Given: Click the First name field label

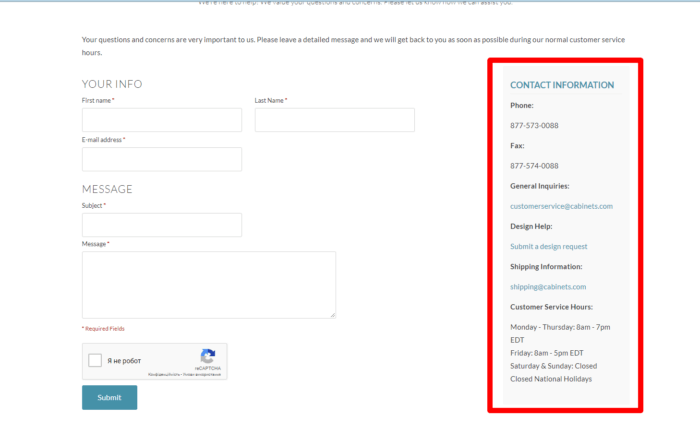Looking at the screenshot, I should coord(96,101).
